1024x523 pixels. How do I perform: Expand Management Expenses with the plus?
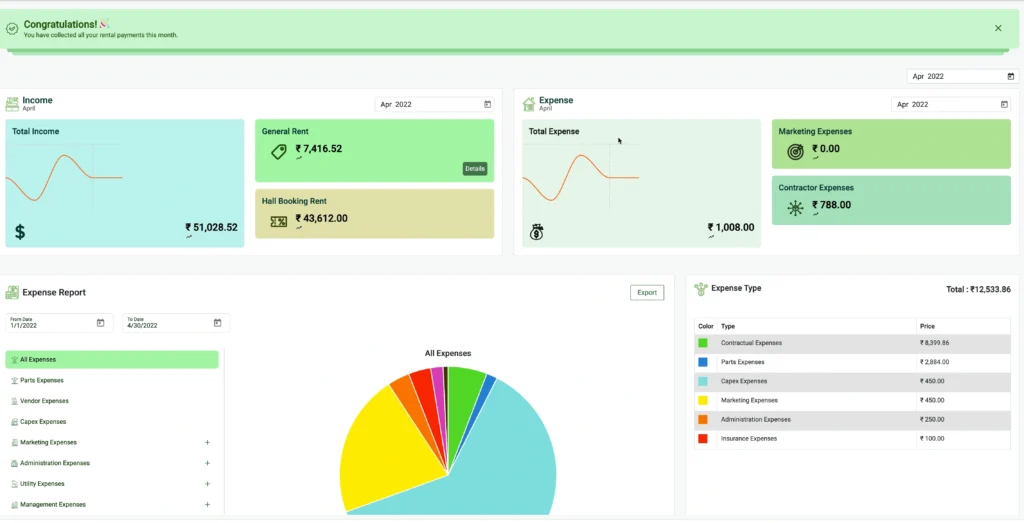coord(207,505)
